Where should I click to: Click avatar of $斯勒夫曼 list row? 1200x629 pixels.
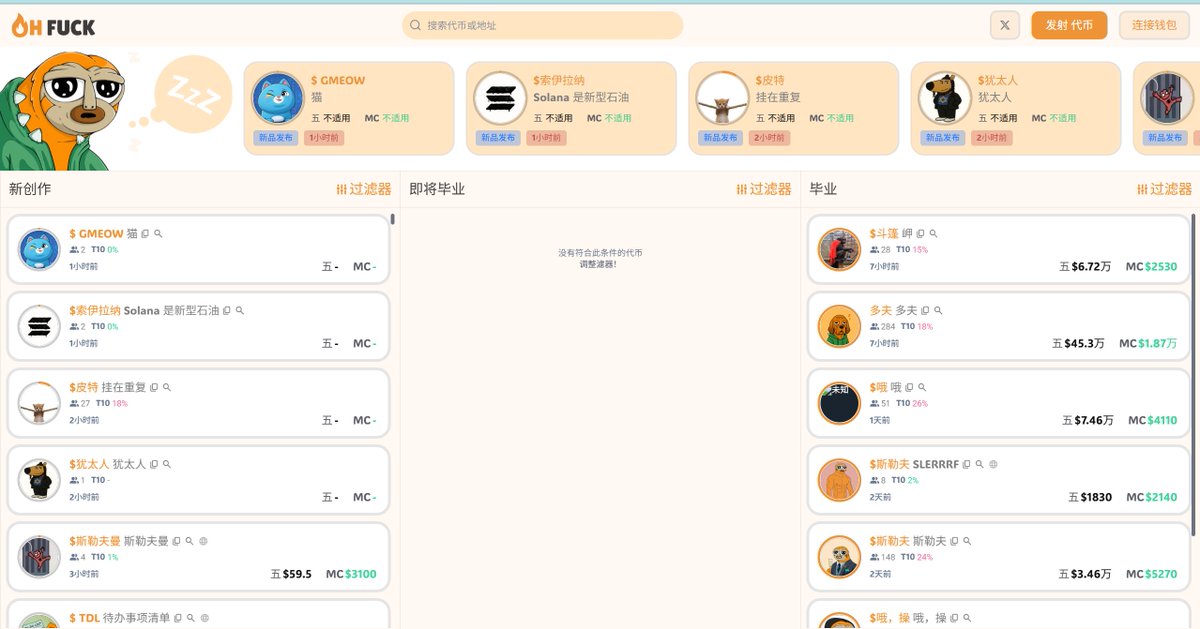pos(40,557)
